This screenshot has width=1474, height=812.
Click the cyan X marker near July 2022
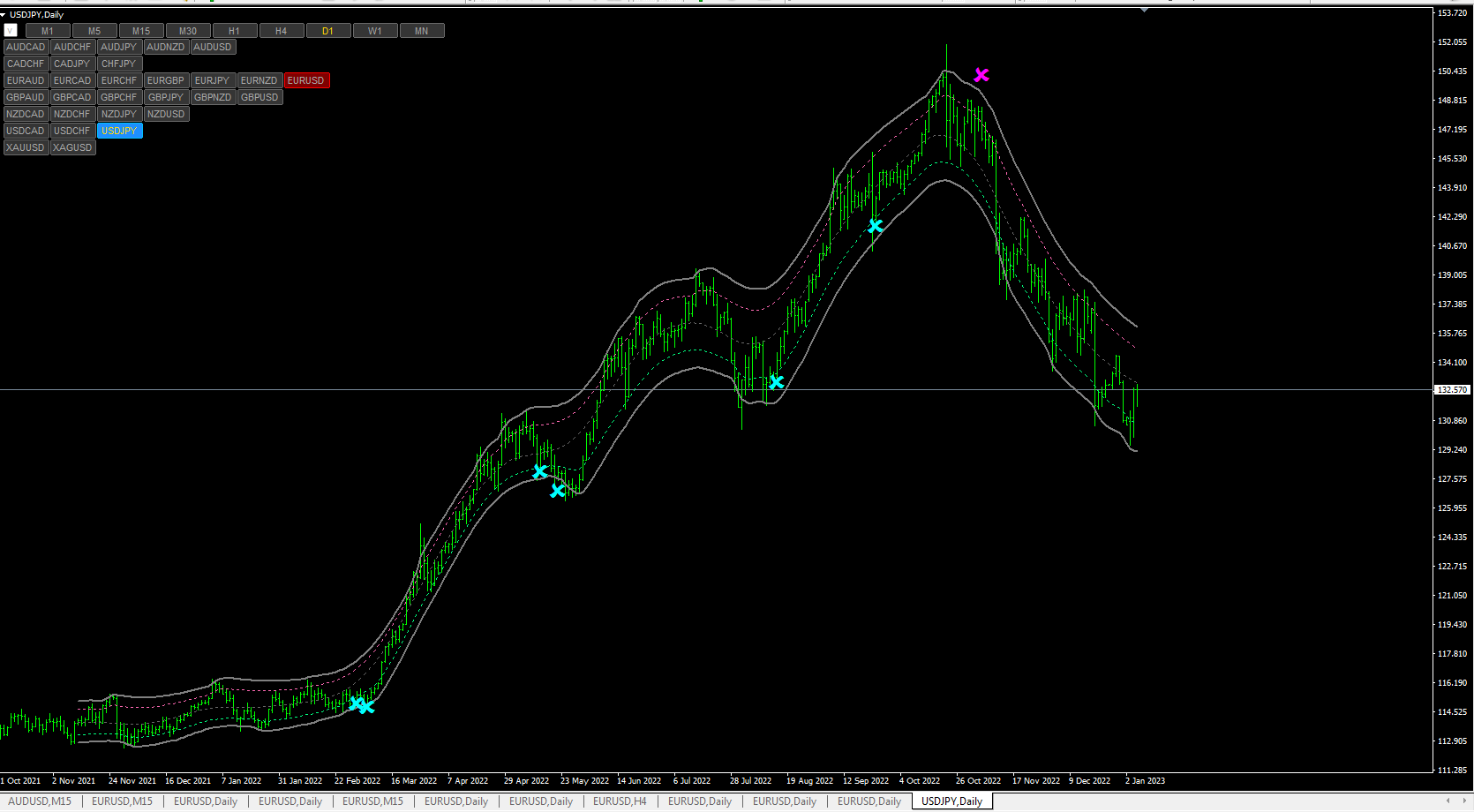[776, 382]
